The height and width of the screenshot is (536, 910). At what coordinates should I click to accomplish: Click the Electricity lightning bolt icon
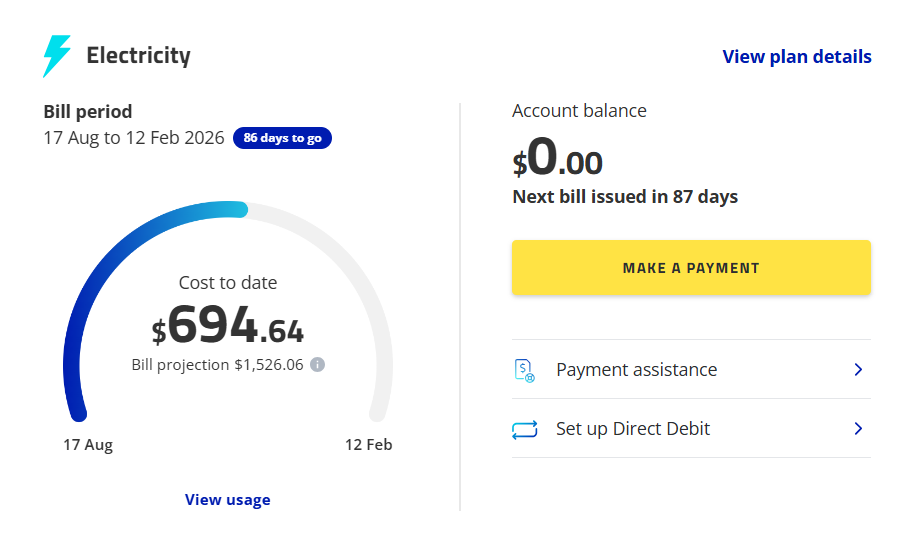pyautogui.click(x=56, y=56)
